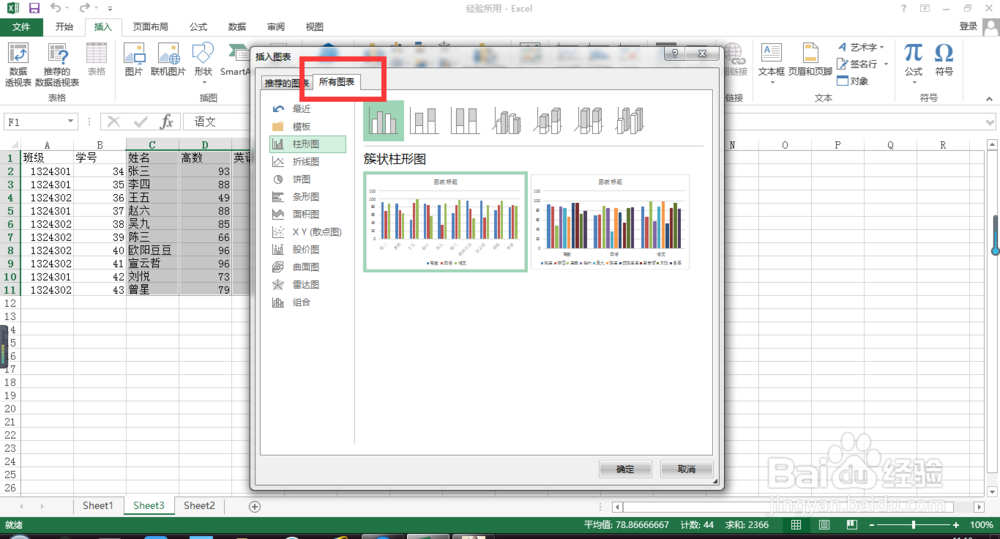Open the 审阅 ribbon tab
Viewport: 1000px width, 539px height.
coord(276,27)
